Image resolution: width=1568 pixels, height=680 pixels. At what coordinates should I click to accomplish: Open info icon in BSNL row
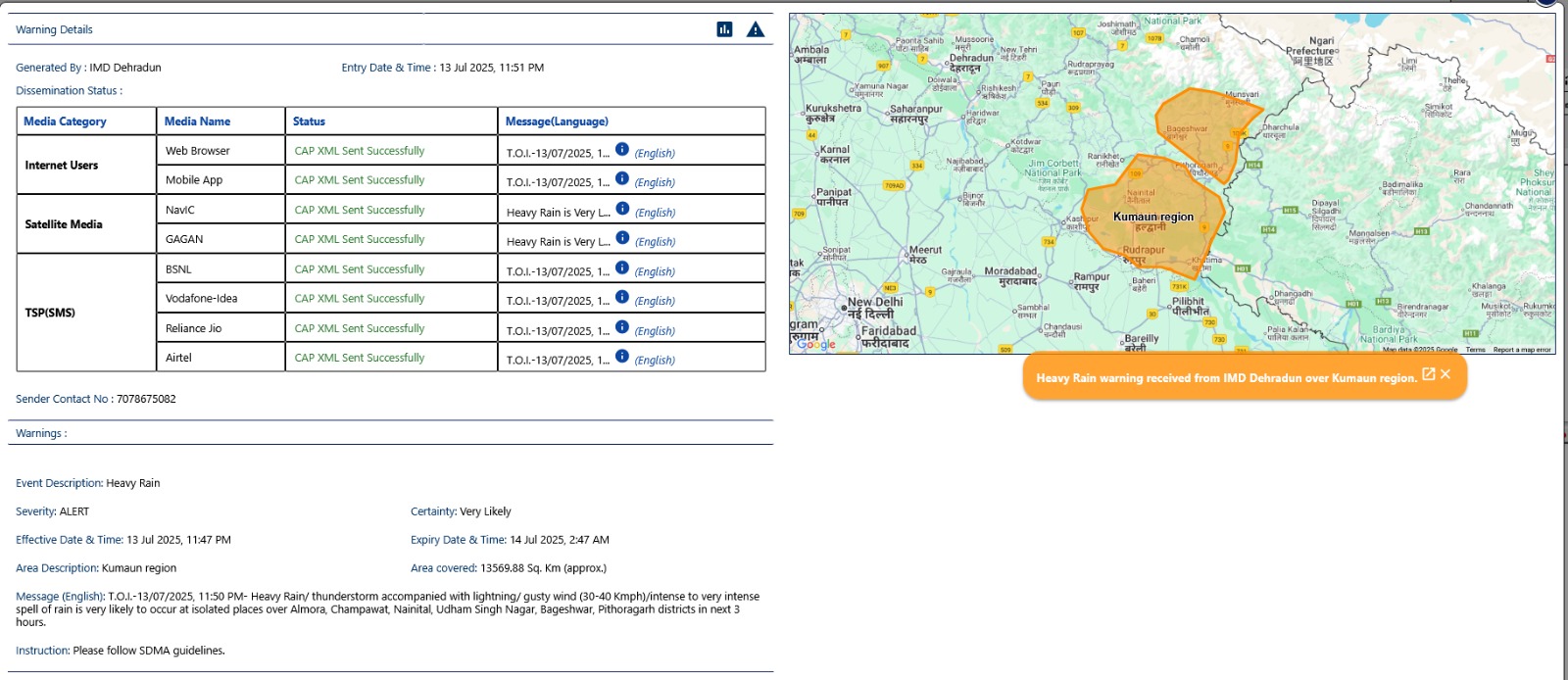coord(622,267)
